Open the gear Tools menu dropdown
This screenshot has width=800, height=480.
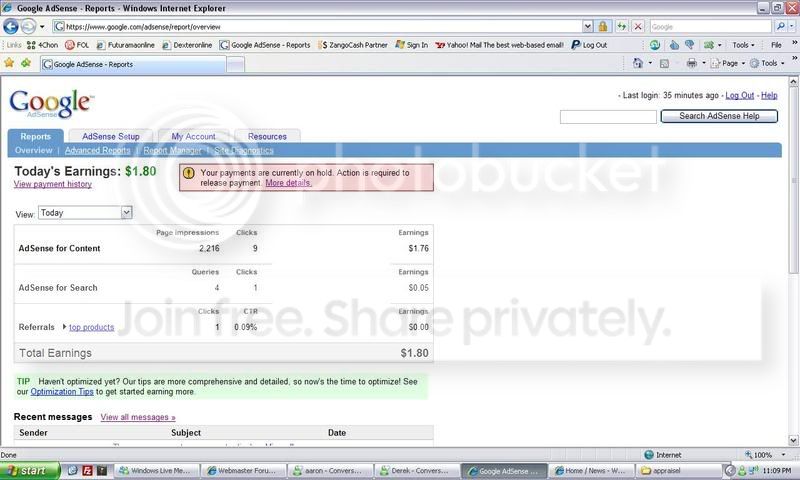pos(767,63)
